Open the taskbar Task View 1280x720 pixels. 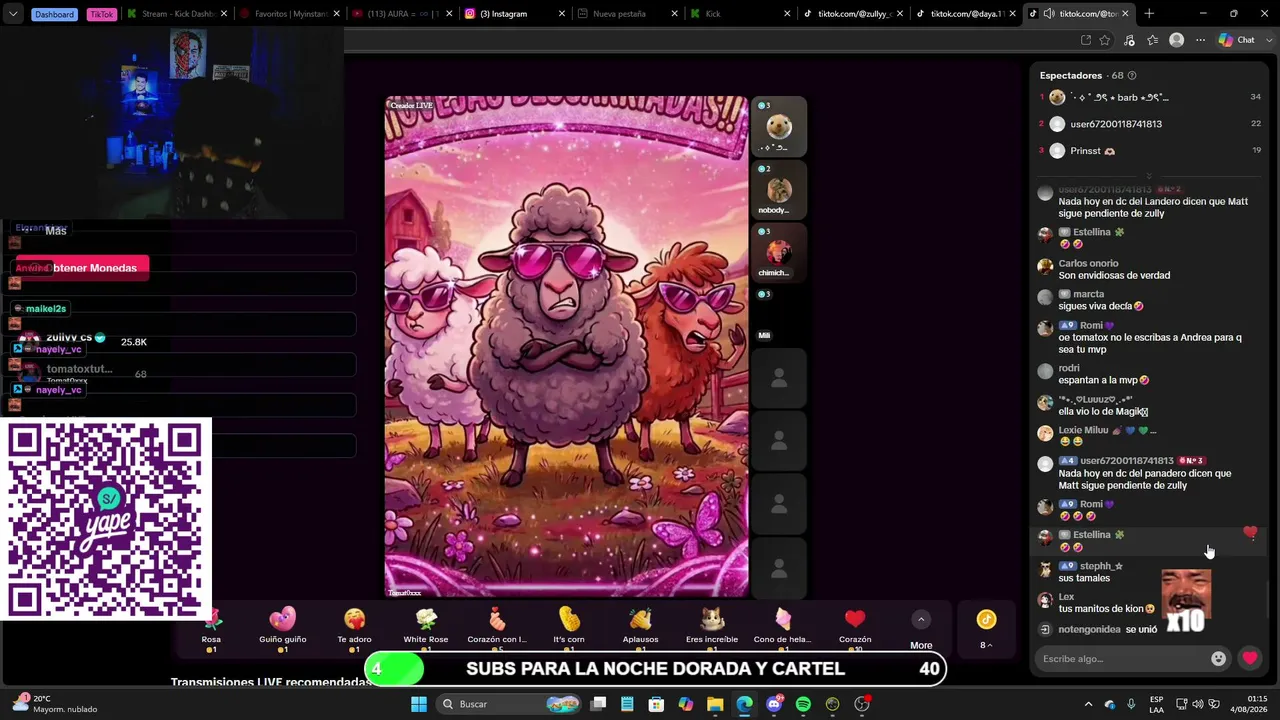point(598,704)
